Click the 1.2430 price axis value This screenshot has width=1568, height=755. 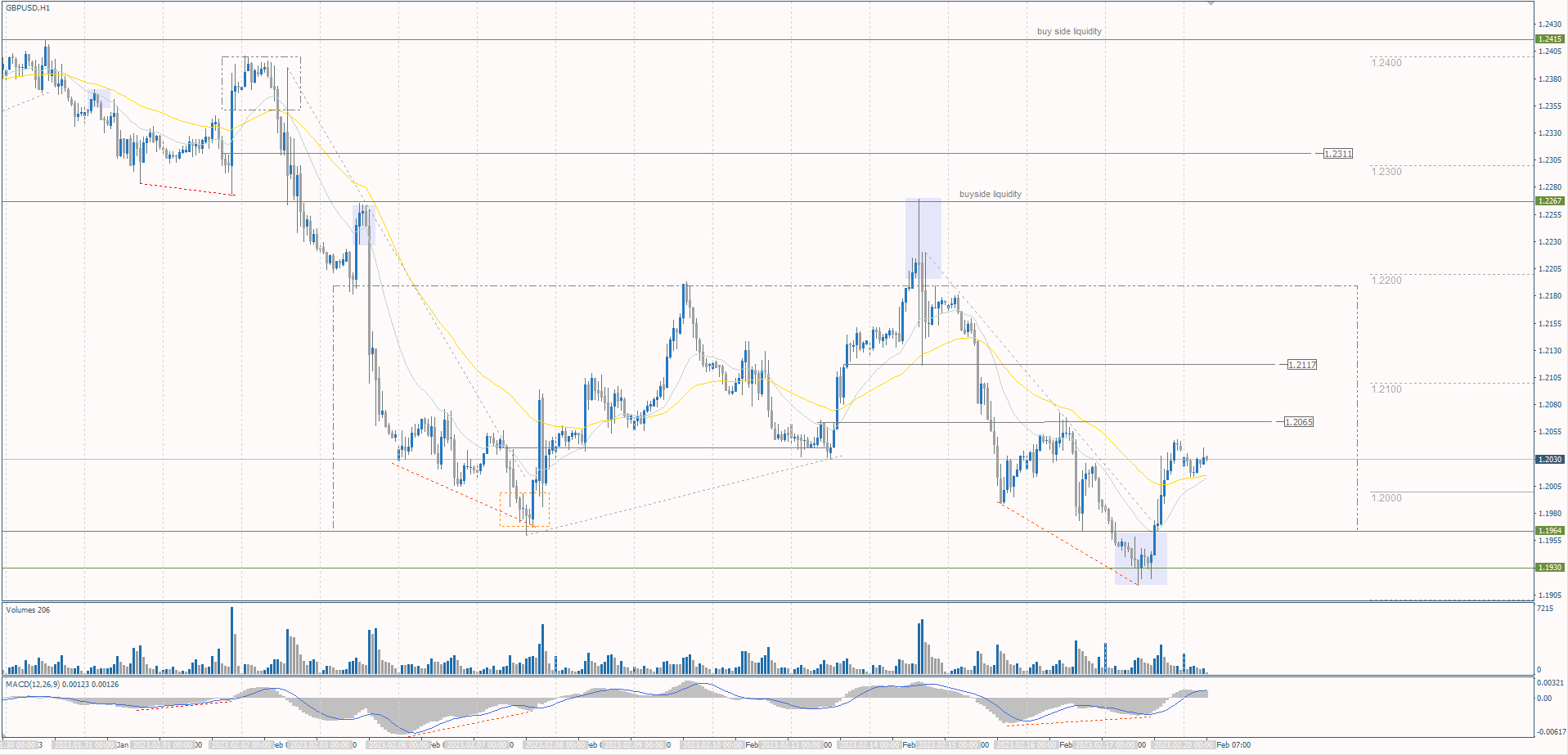(1550, 25)
